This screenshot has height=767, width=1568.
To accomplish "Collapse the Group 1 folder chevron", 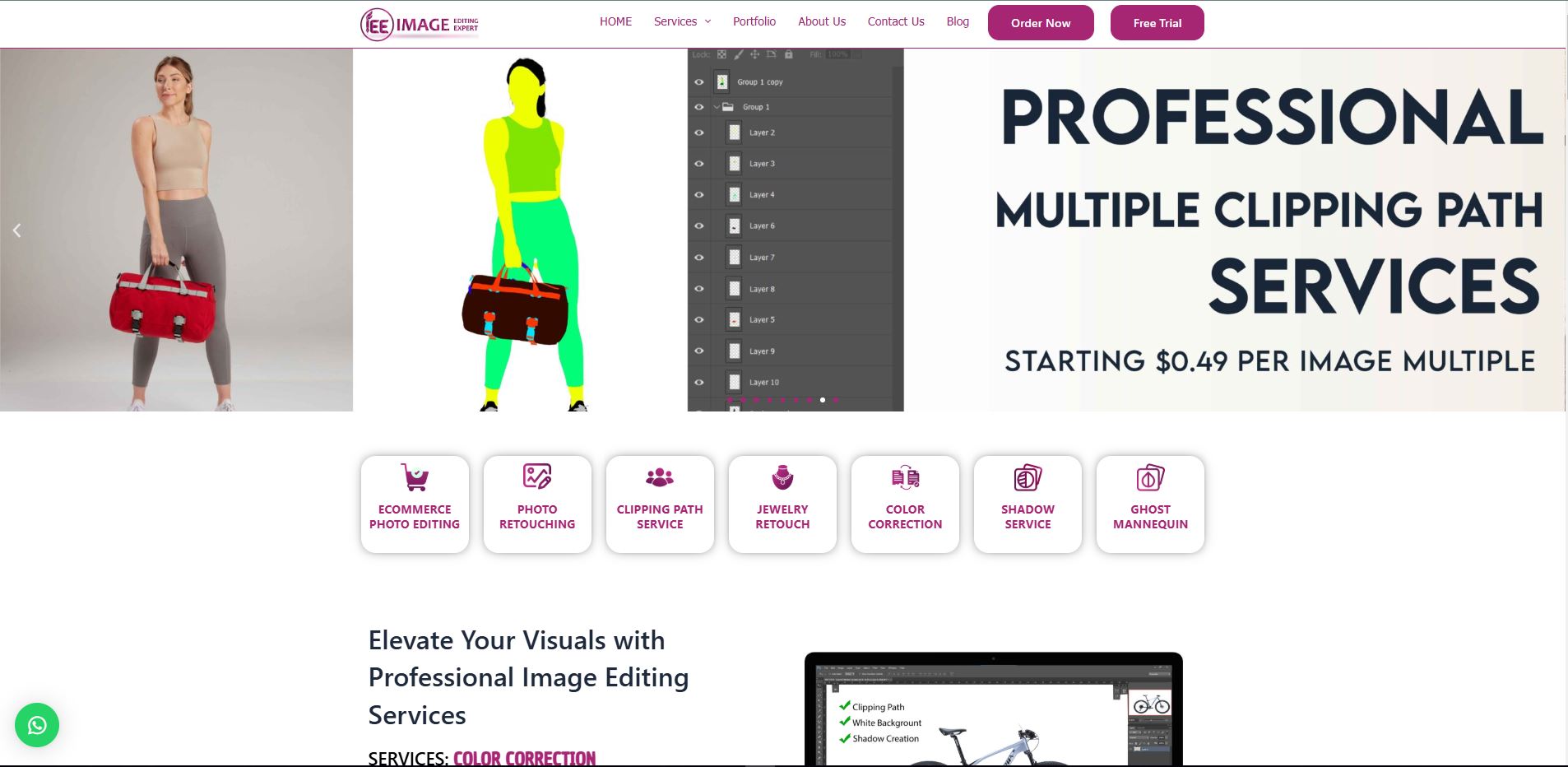I will [x=717, y=107].
